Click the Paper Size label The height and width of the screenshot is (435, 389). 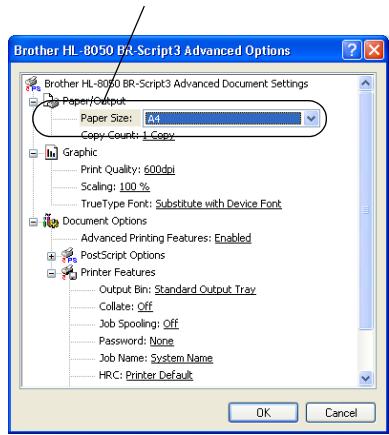[x=106, y=118]
